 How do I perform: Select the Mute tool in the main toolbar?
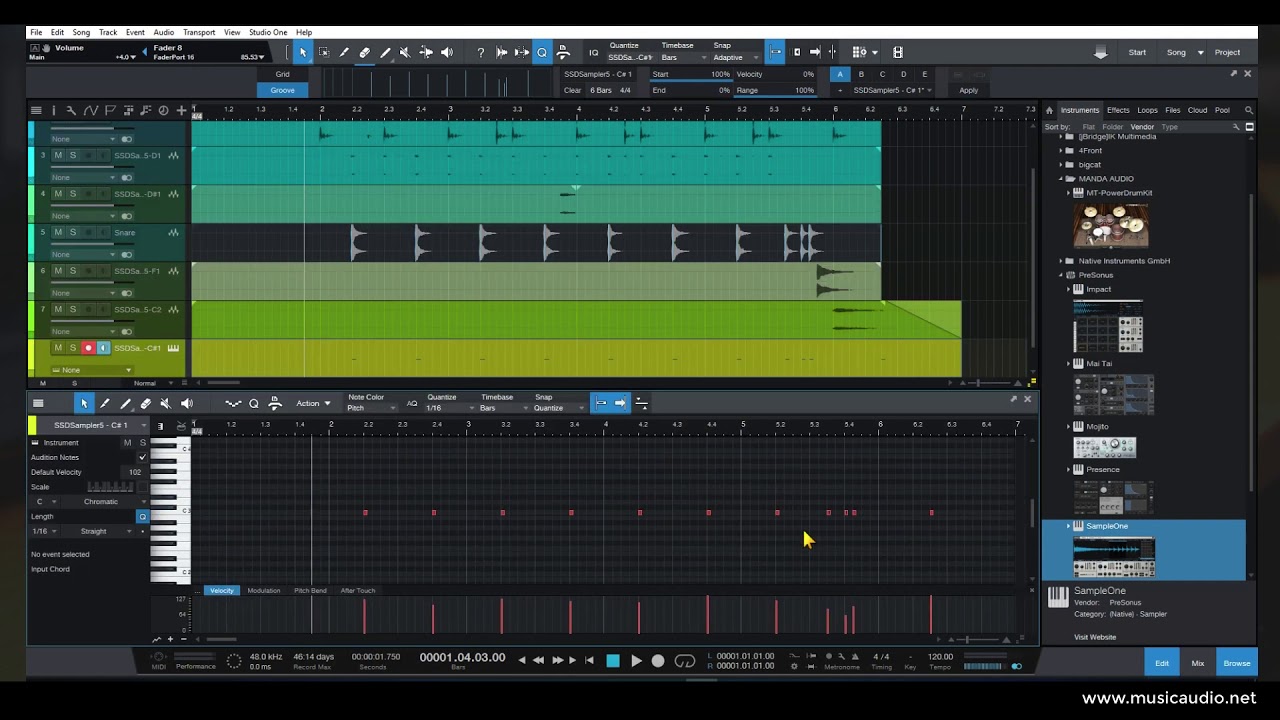coord(405,52)
